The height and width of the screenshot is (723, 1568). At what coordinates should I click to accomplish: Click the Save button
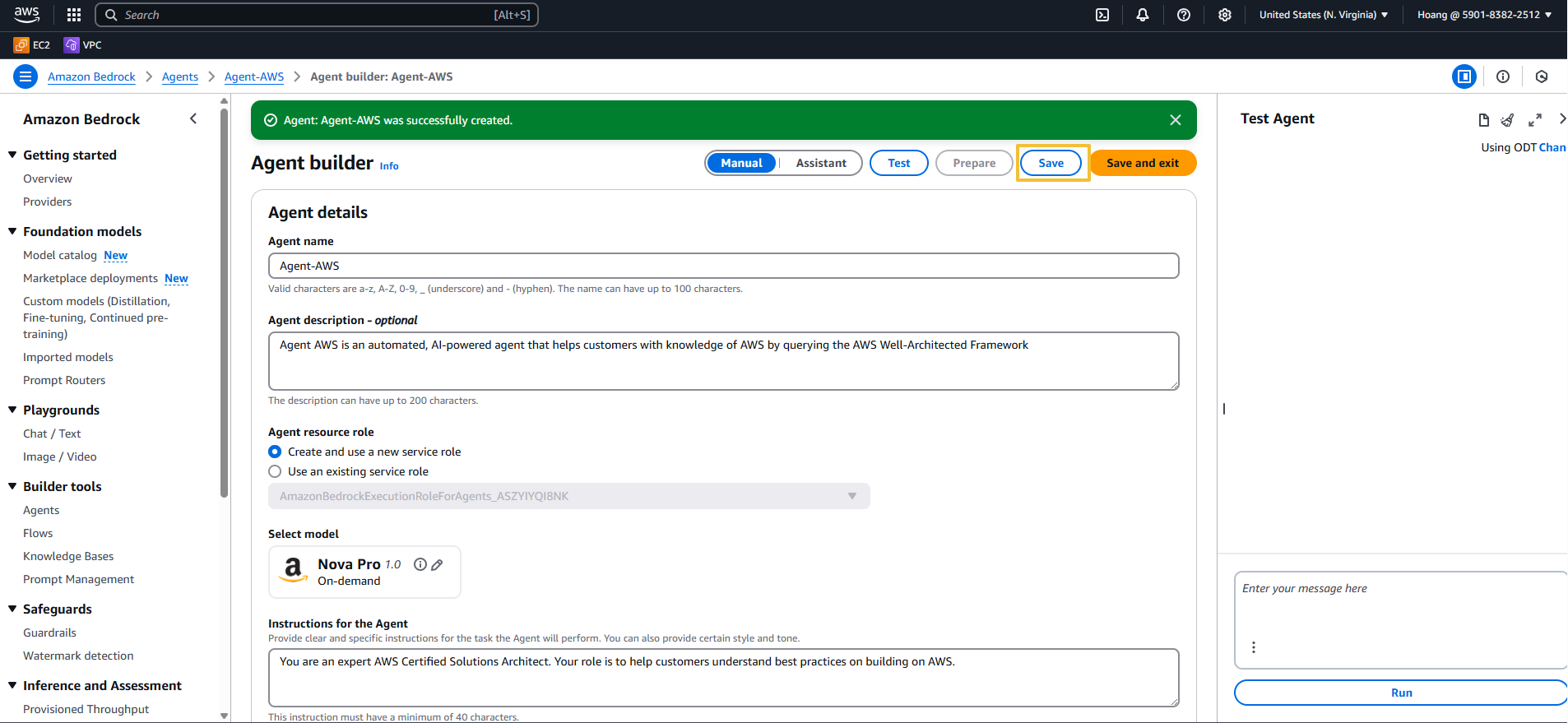click(x=1051, y=163)
